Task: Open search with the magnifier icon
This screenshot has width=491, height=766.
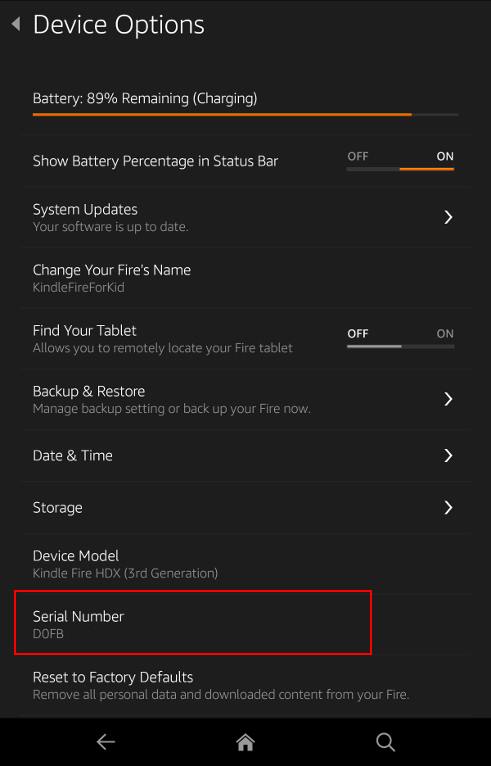Action: coord(385,742)
